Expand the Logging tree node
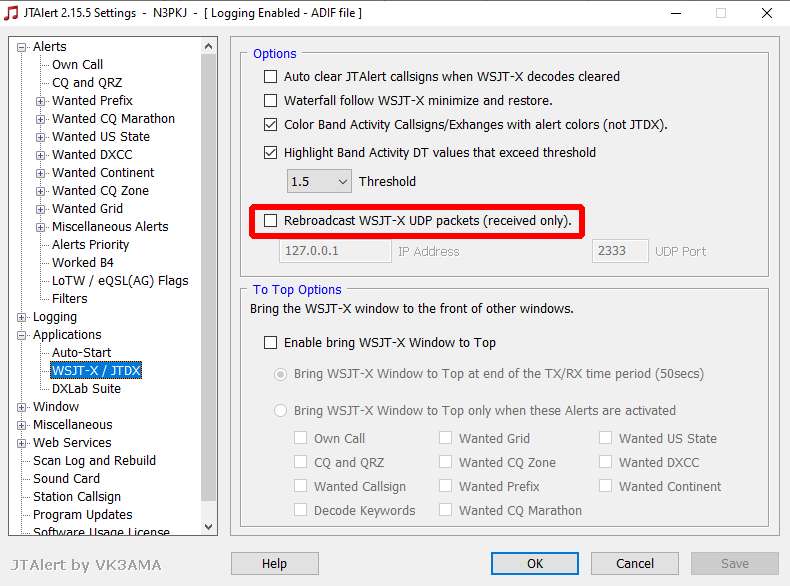Image resolution: width=790 pixels, height=586 pixels. [x=21, y=317]
